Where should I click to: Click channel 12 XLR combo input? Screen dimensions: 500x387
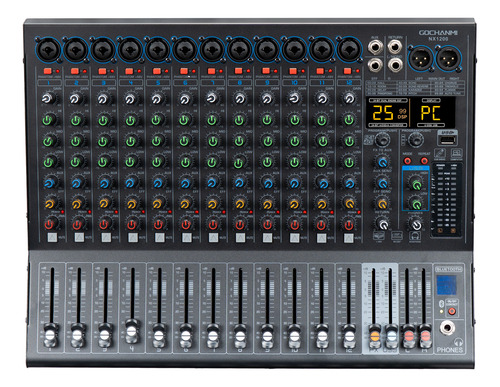pos(349,50)
